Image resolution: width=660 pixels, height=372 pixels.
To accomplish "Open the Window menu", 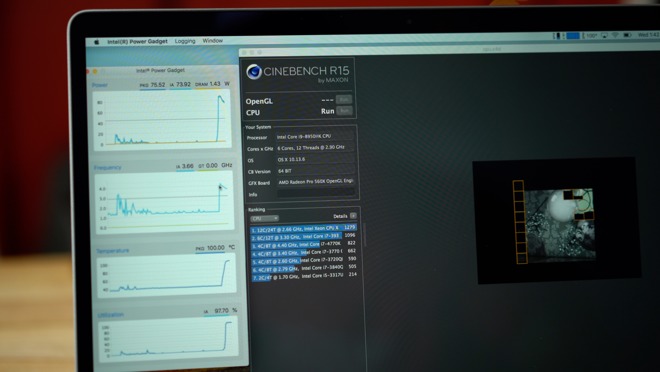I will click(213, 40).
